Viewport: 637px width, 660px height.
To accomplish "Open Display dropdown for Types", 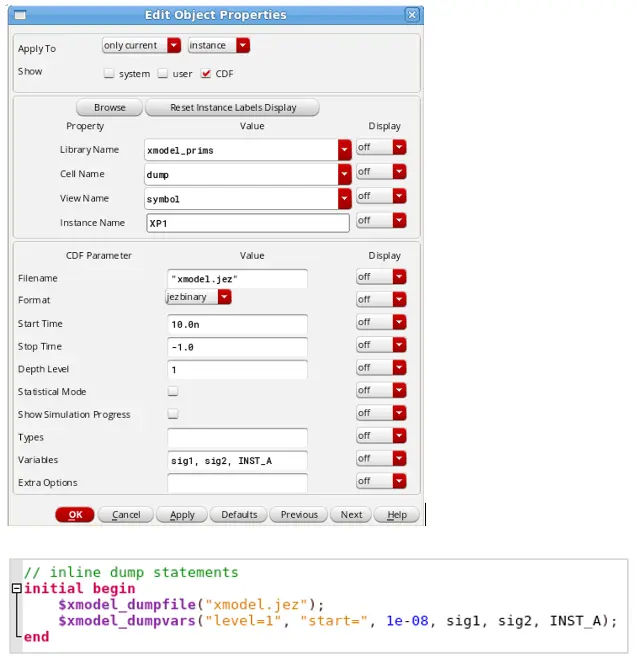I will pyautogui.click(x=381, y=436).
